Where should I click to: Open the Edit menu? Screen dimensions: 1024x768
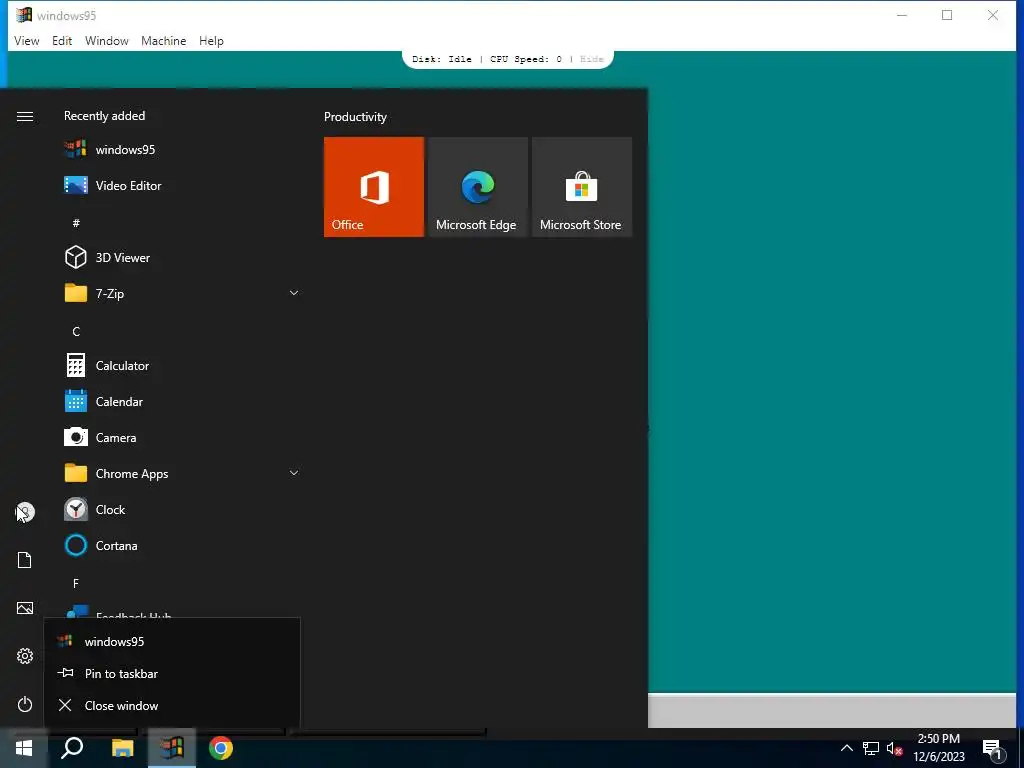pos(62,40)
